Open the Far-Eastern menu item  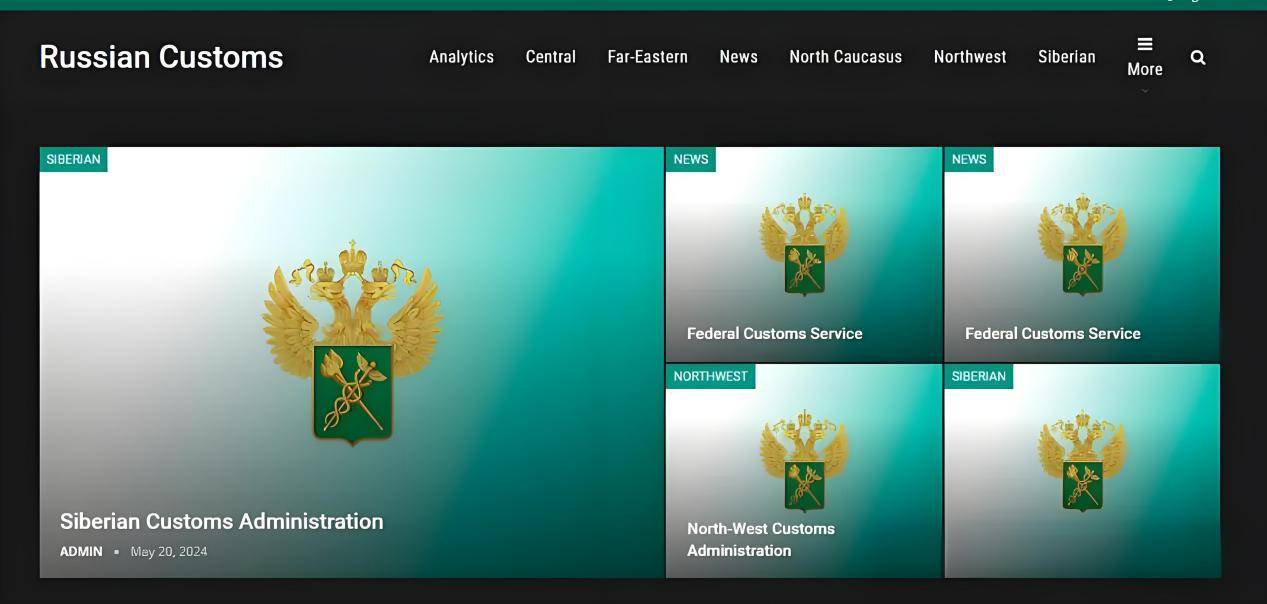[647, 57]
